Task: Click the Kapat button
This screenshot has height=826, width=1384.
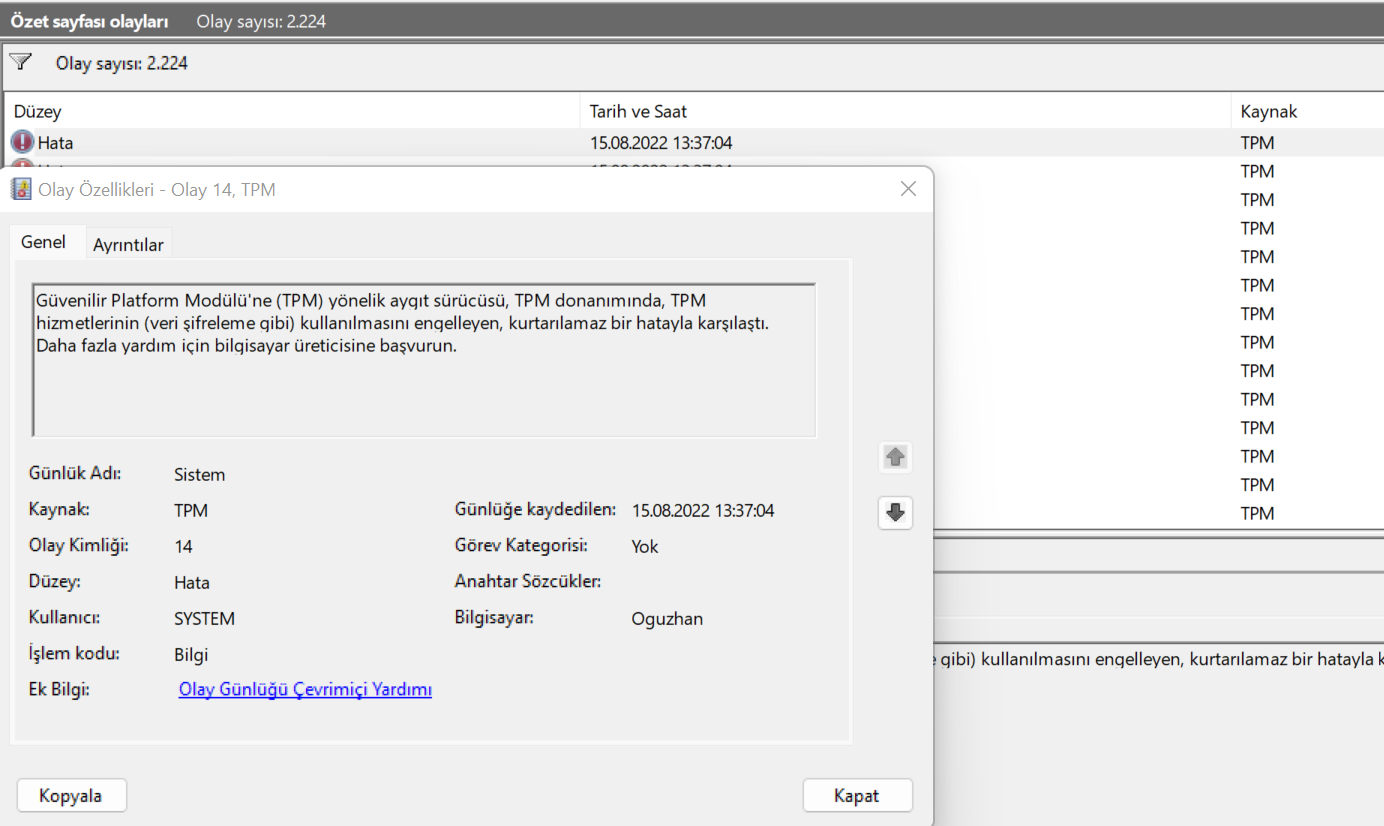Action: point(857,796)
